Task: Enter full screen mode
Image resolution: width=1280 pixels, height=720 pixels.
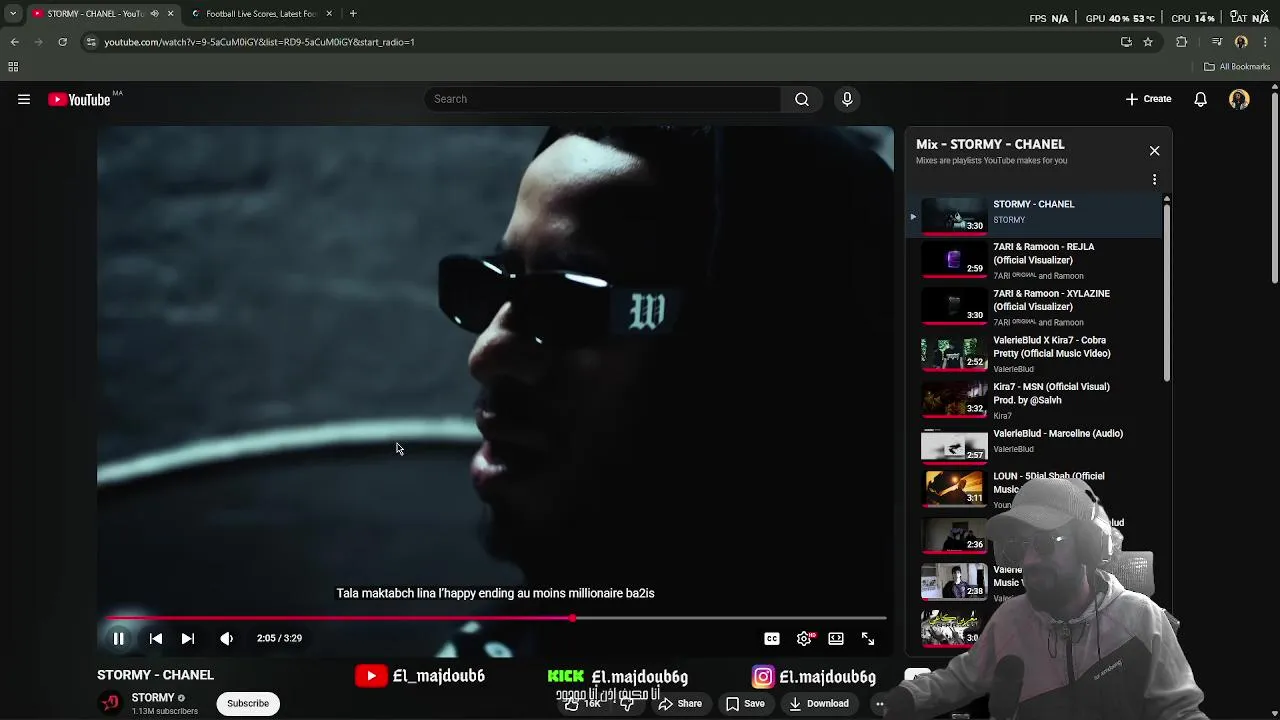Action: click(x=868, y=638)
